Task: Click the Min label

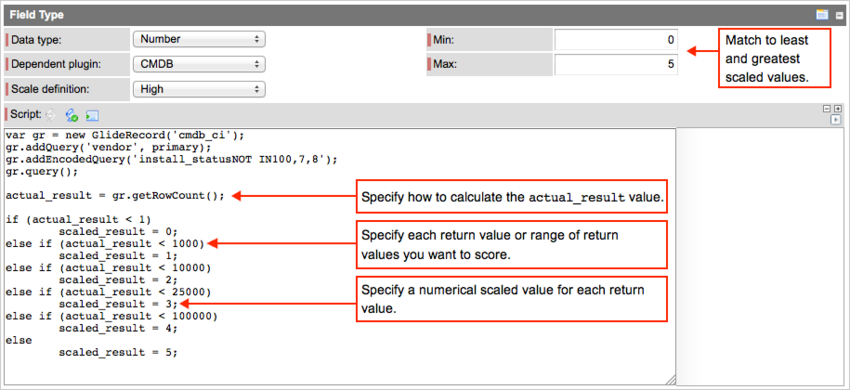Action: click(442, 40)
